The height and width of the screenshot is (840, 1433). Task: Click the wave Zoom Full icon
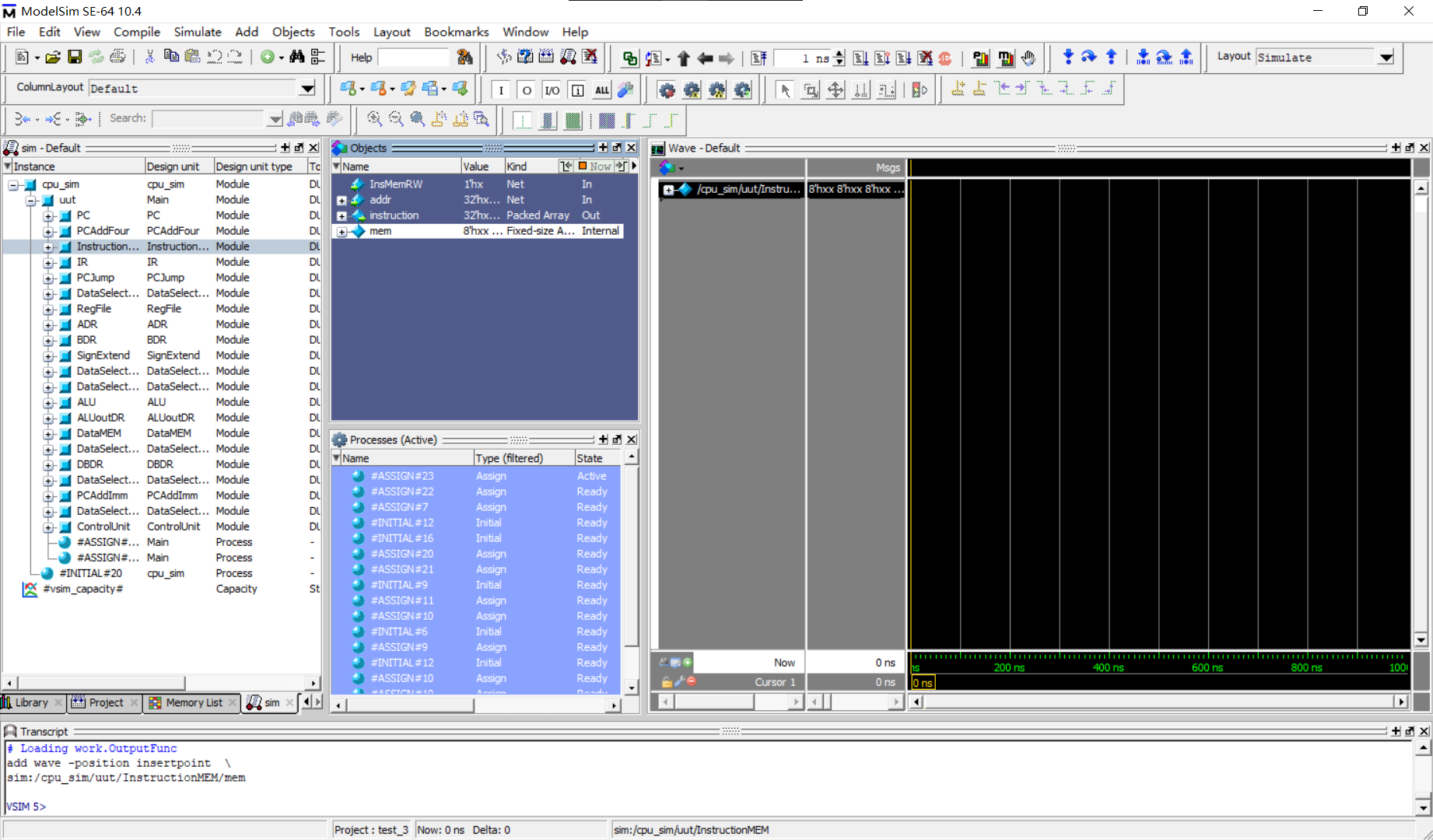(418, 119)
